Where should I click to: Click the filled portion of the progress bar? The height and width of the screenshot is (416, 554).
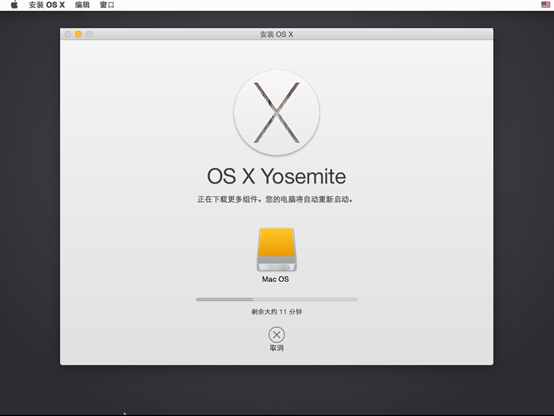coord(224,299)
